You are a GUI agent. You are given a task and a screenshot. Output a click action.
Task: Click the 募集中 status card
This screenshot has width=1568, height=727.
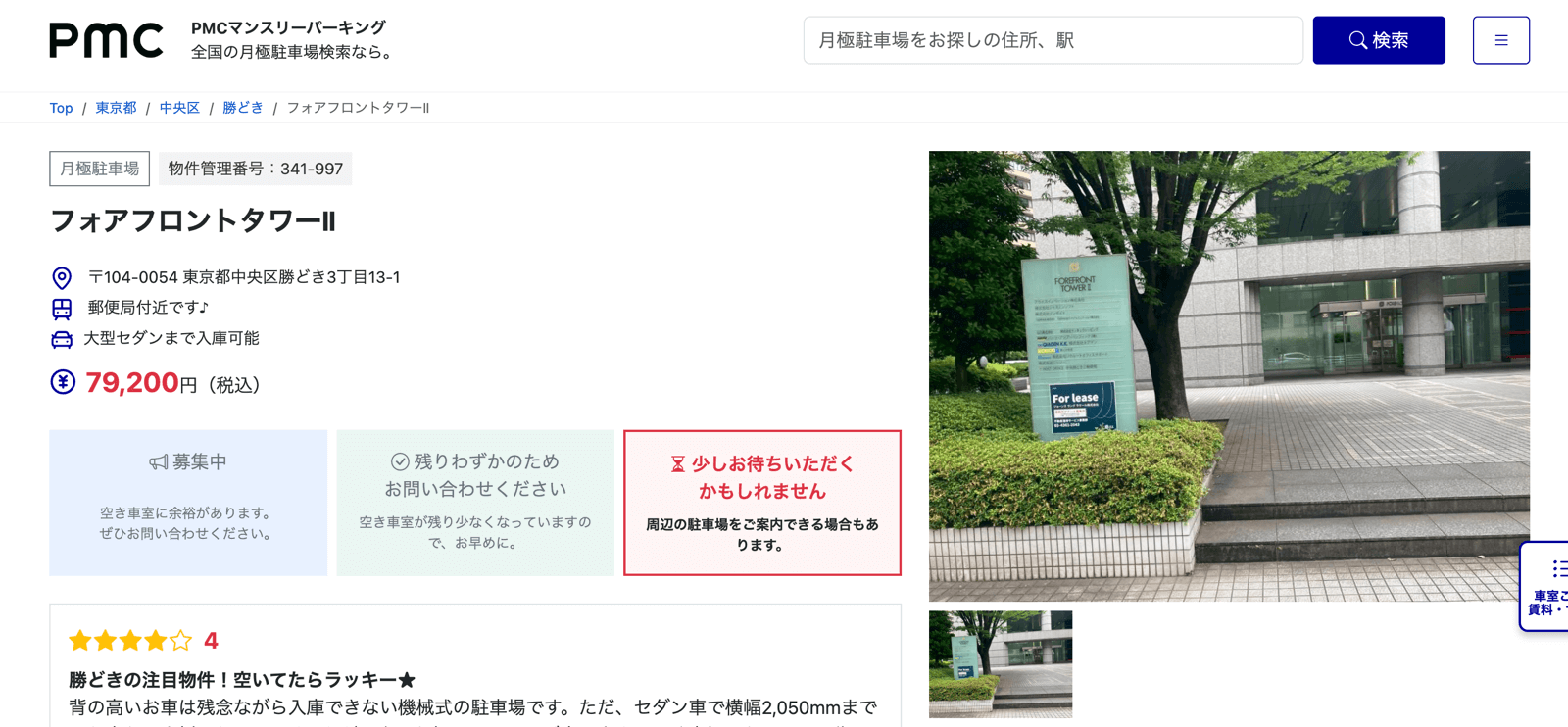[188, 503]
